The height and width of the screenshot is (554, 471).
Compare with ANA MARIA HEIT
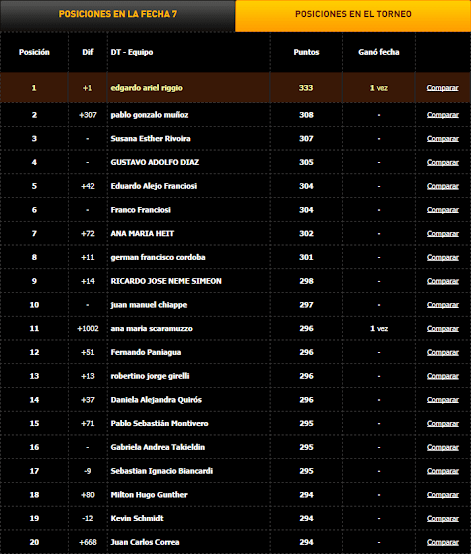(442, 234)
